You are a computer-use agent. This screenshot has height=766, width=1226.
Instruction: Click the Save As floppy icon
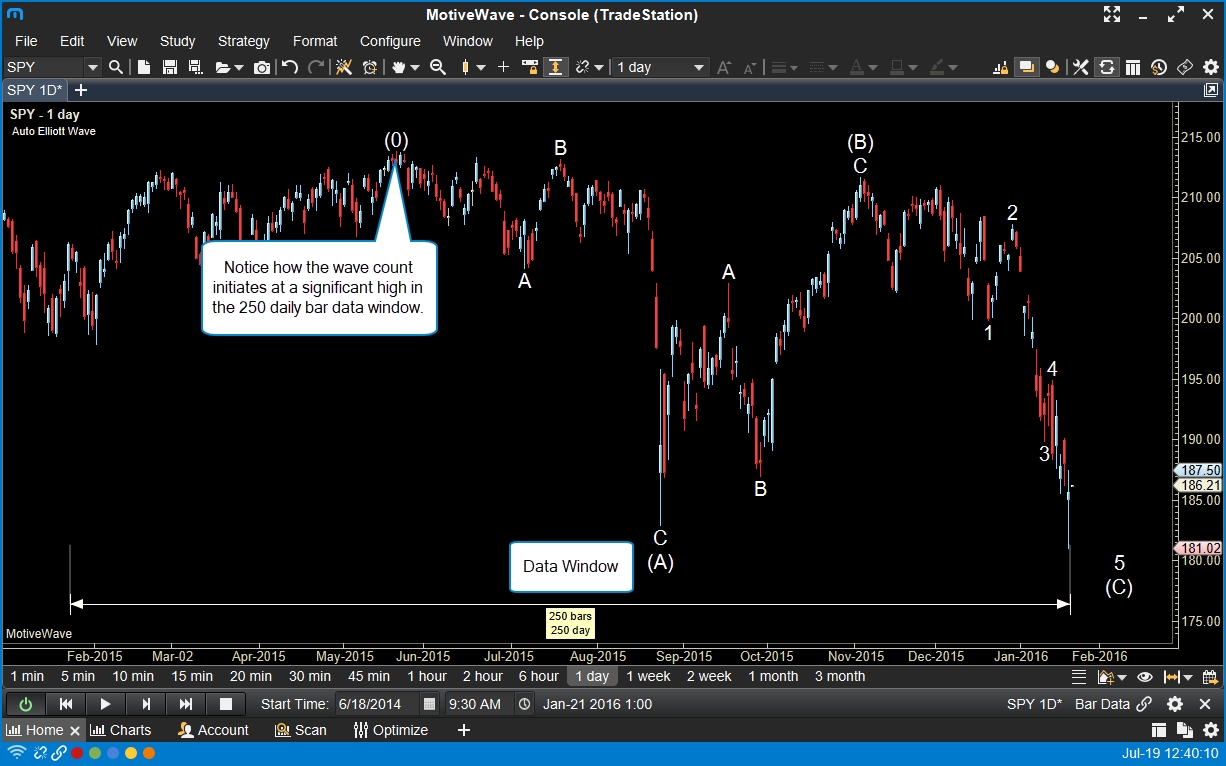click(195, 67)
